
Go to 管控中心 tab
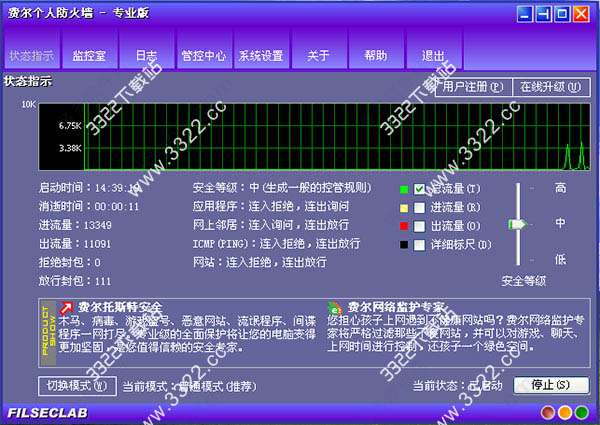tap(204, 49)
